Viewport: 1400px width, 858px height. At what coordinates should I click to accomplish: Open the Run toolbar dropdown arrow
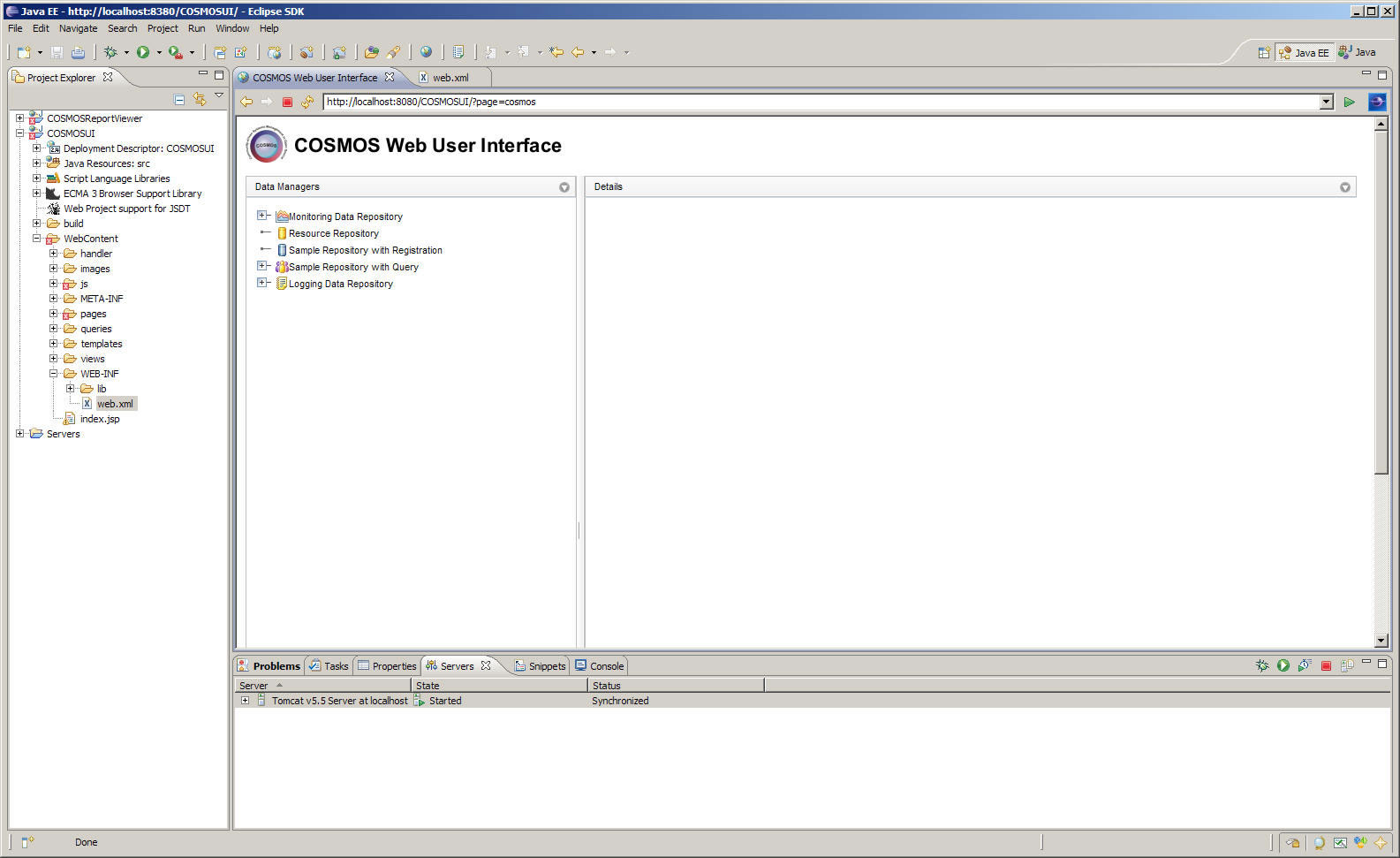point(159,52)
